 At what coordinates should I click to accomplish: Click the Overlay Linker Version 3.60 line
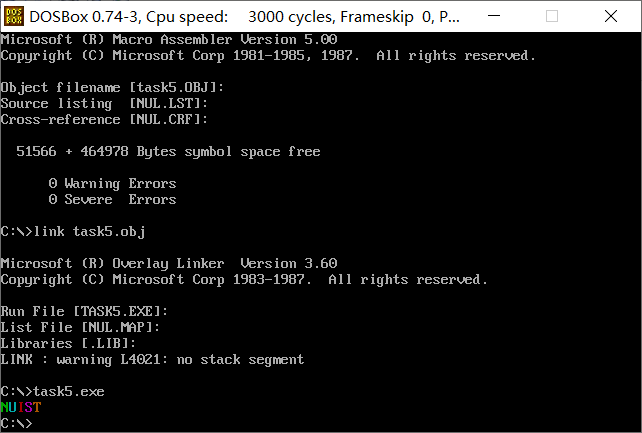169,264
